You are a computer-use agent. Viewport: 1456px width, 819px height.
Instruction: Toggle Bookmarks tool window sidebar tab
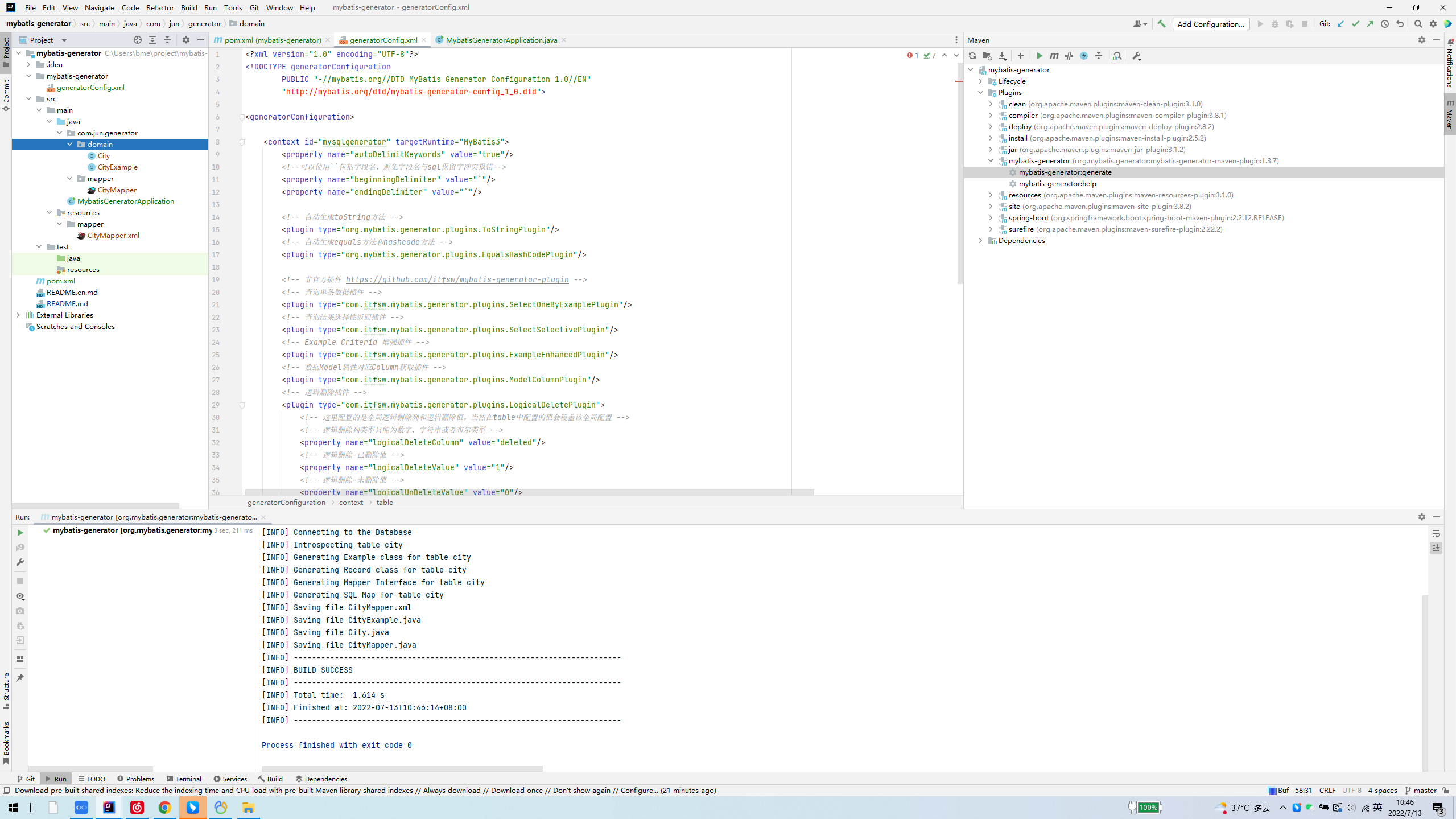tap(6, 743)
